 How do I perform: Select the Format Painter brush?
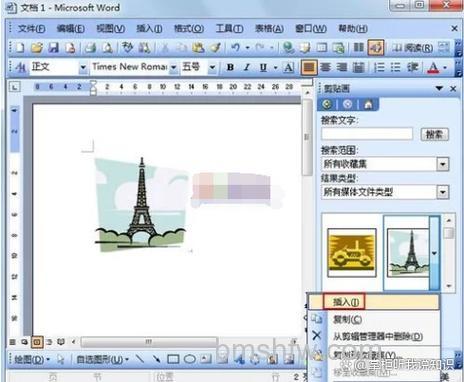point(215,48)
